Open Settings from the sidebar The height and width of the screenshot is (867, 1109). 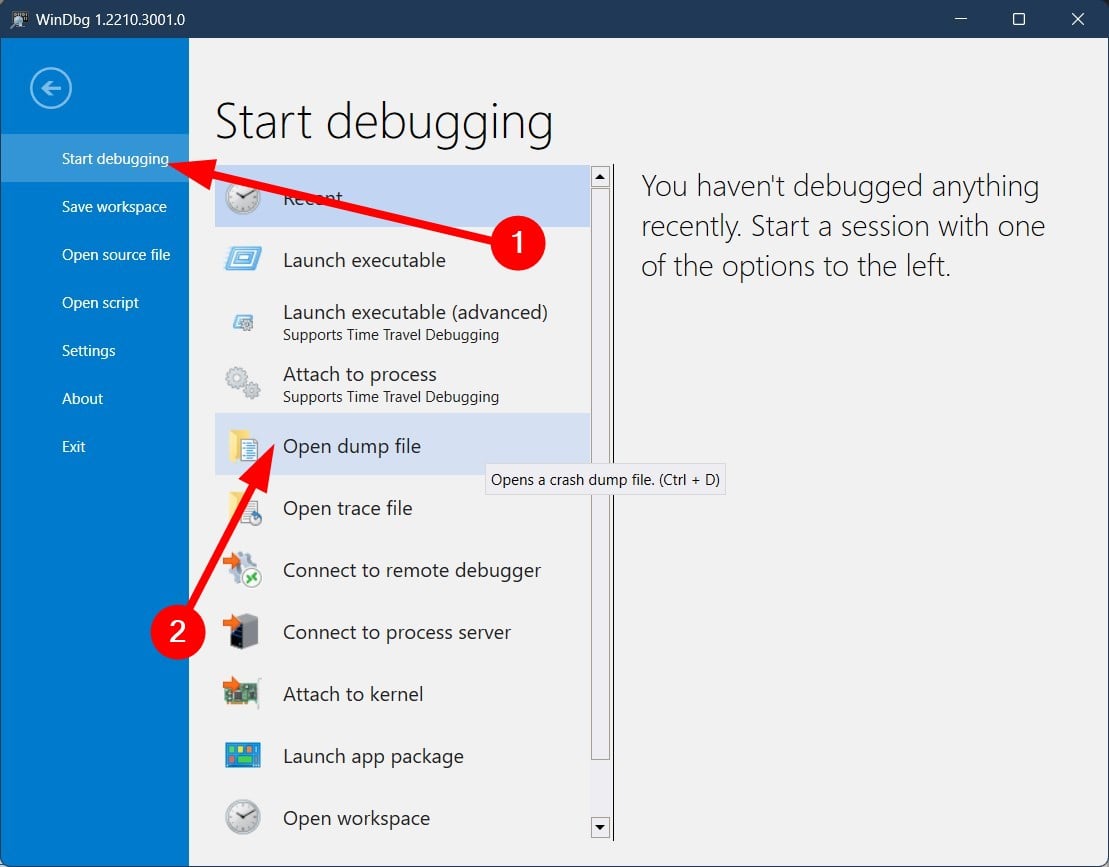95,351
